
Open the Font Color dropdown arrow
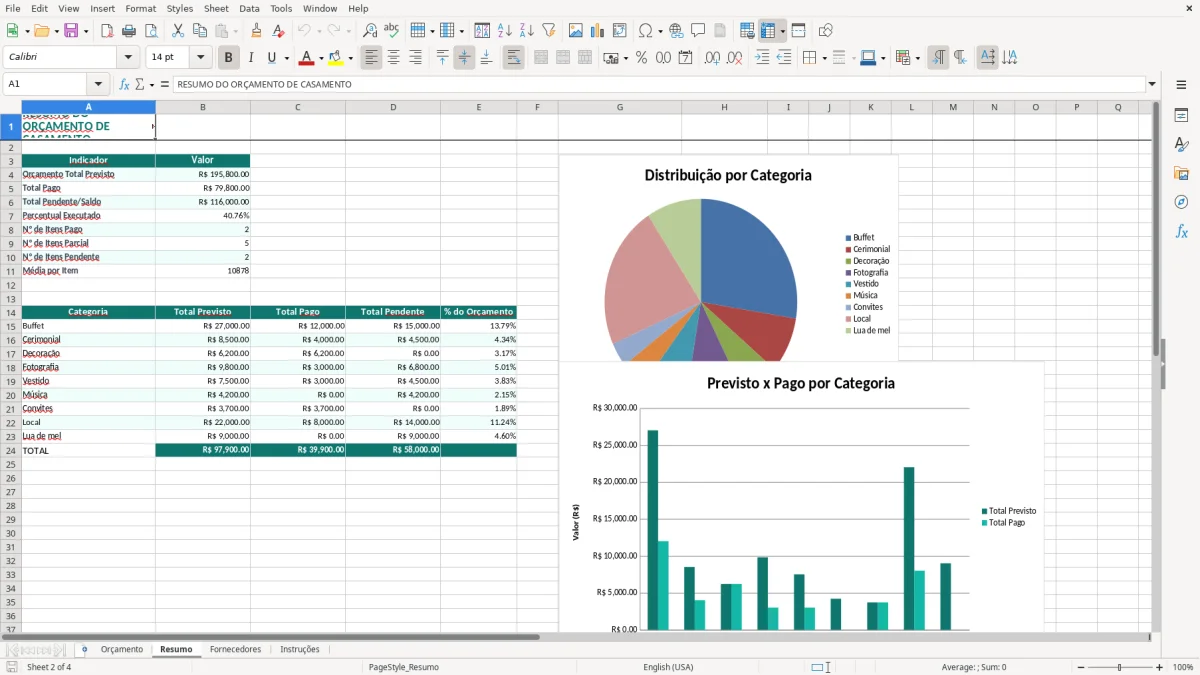321,58
